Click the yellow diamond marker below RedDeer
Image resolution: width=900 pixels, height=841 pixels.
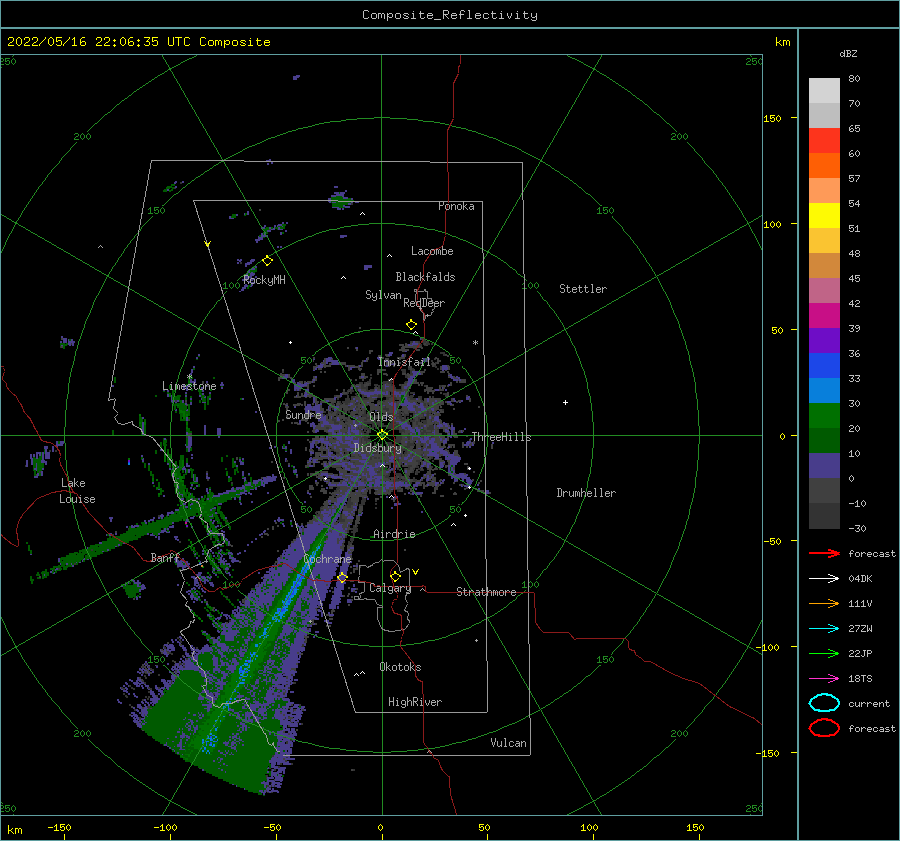click(x=411, y=325)
